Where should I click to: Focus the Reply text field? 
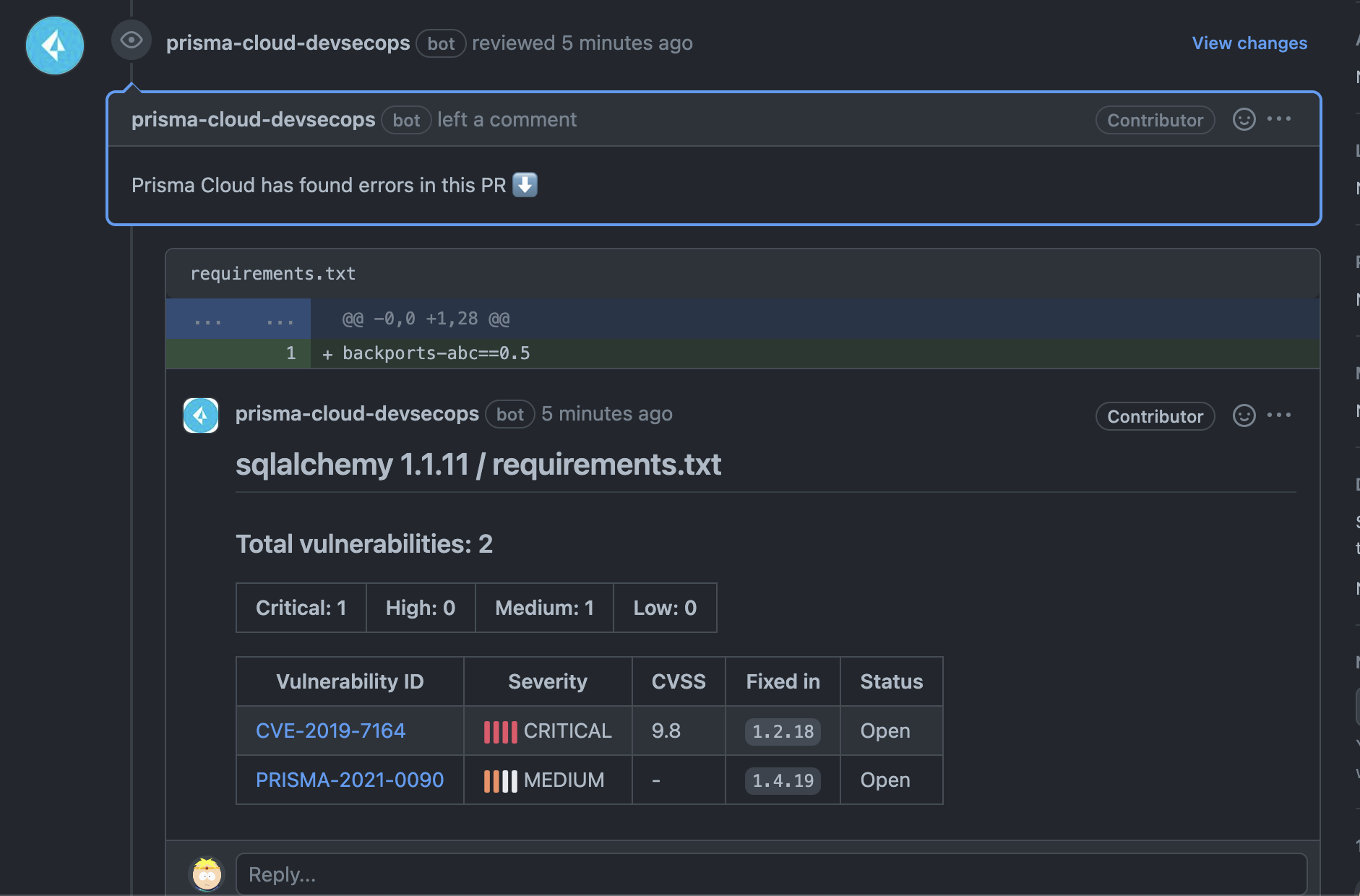coord(772,874)
